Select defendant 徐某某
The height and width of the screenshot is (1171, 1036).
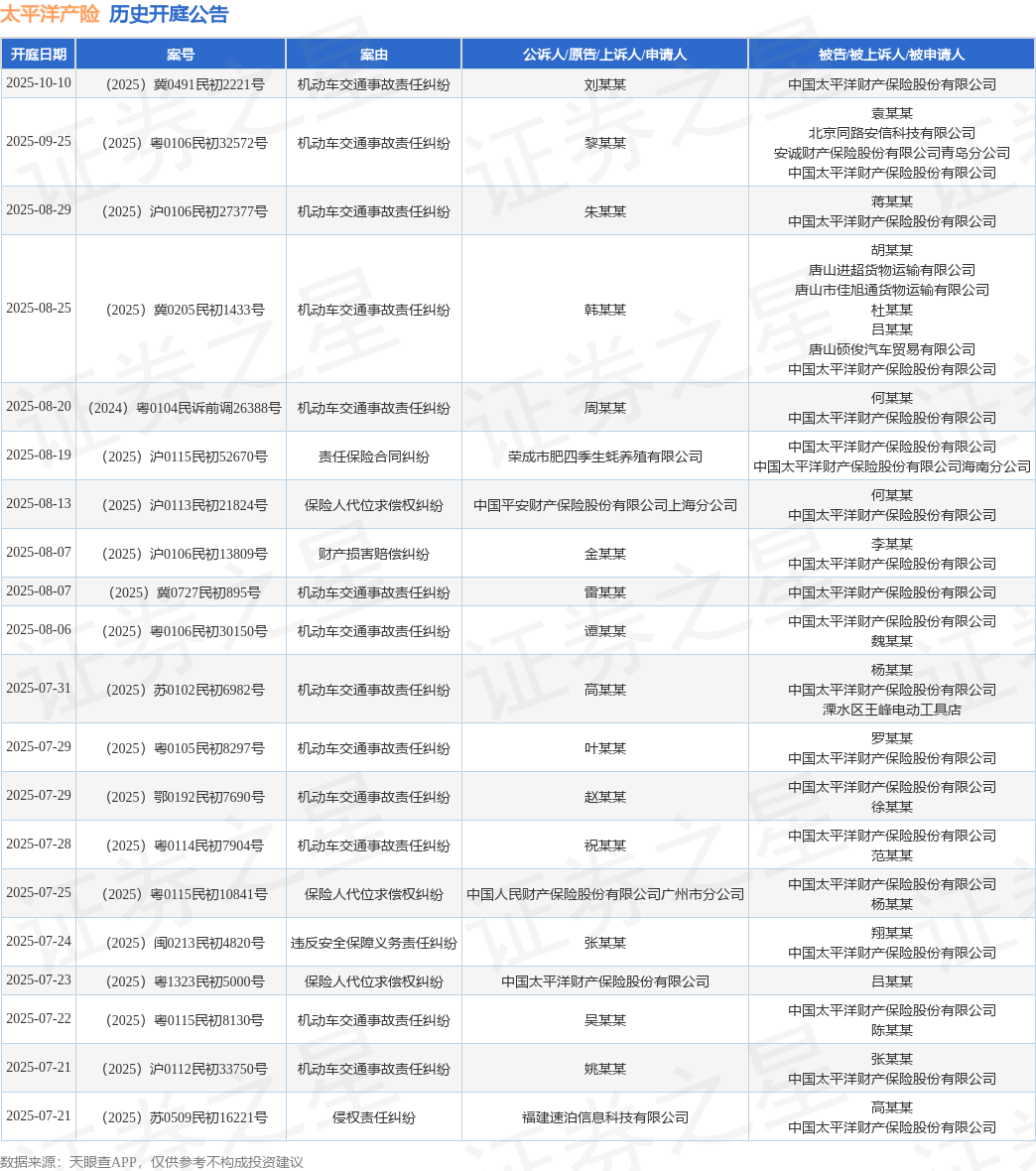[892, 808]
